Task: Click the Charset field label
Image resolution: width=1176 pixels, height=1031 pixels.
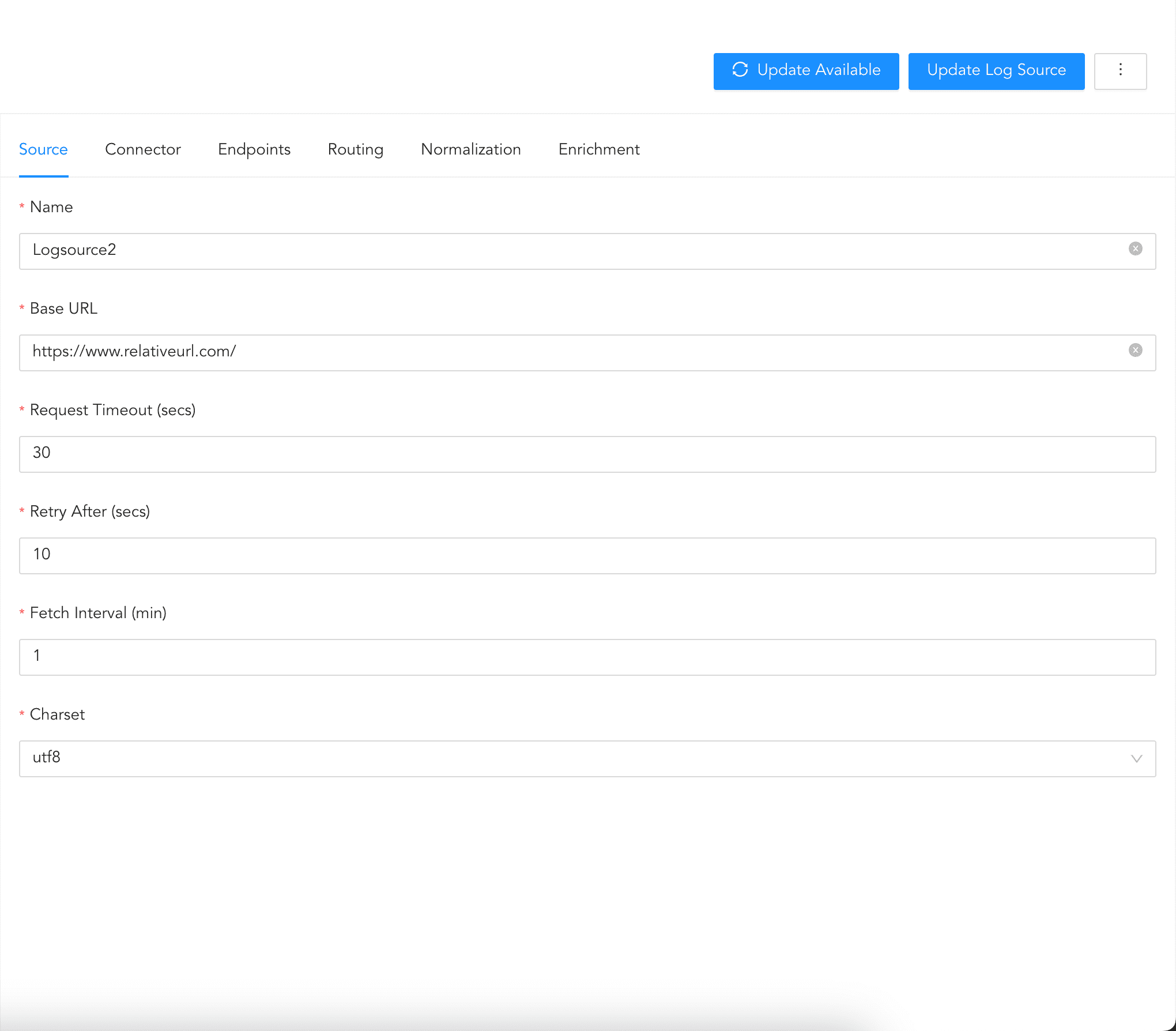Action: tap(57, 714)
